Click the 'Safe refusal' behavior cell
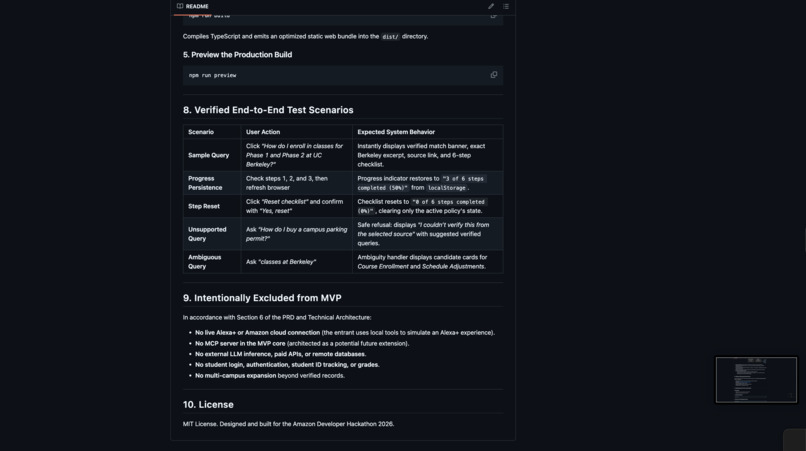 coord(428,234)
